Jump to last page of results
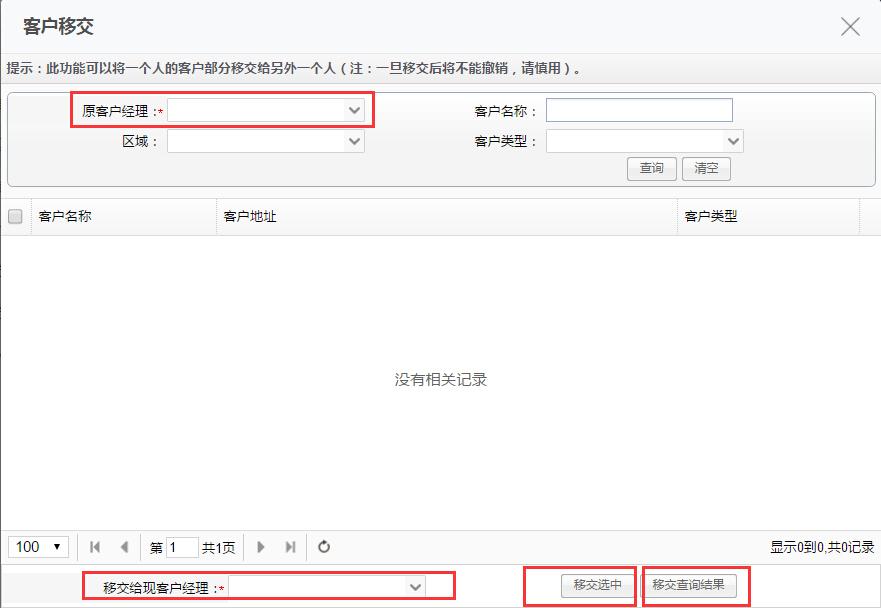The width and height of the screenshot is (881, 608). click(290, 547)
